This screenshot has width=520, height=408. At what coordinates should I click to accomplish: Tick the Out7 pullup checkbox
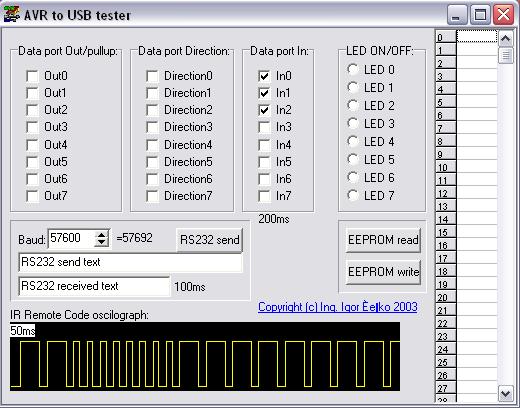[32, 196]
